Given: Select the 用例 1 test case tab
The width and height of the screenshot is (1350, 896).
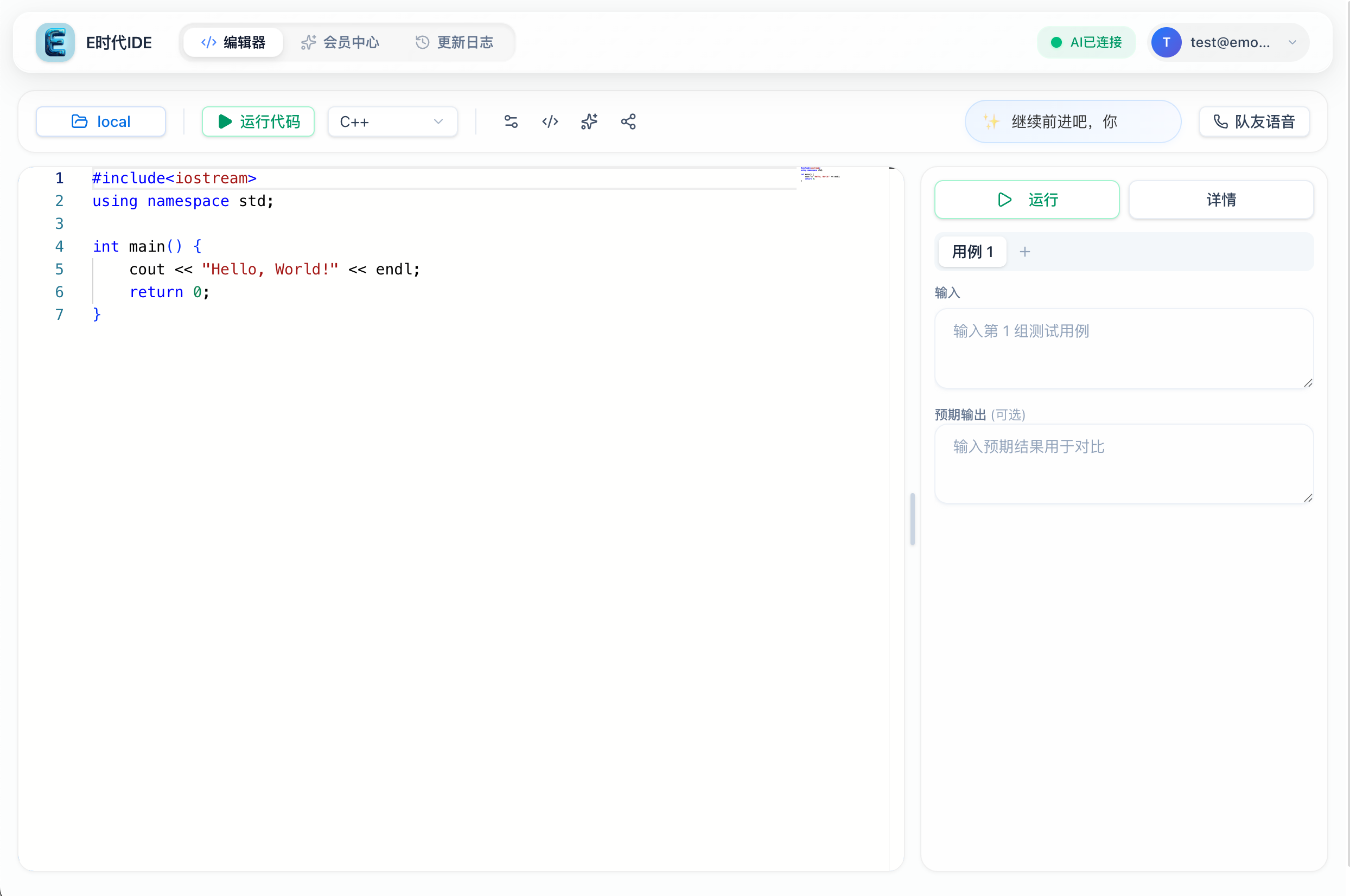Looking at the screenshot, I should [972, 252].
